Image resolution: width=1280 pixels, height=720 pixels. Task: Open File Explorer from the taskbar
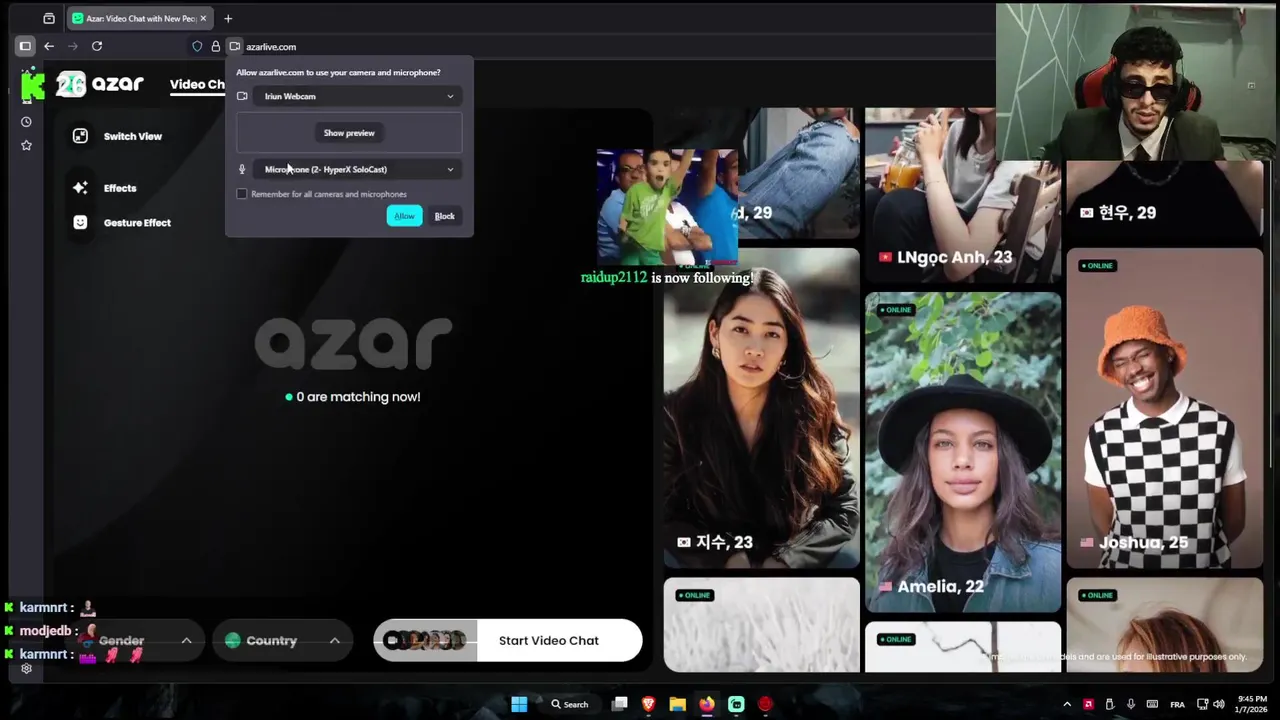point(677,704)
